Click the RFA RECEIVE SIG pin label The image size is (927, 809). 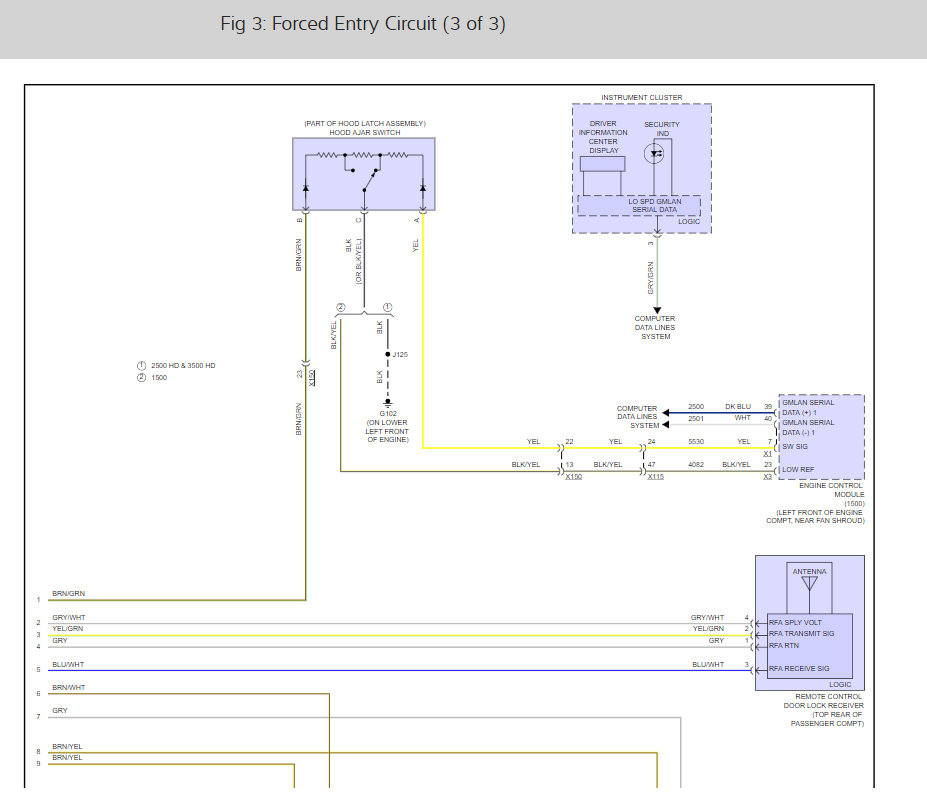(x=799, y=668)
